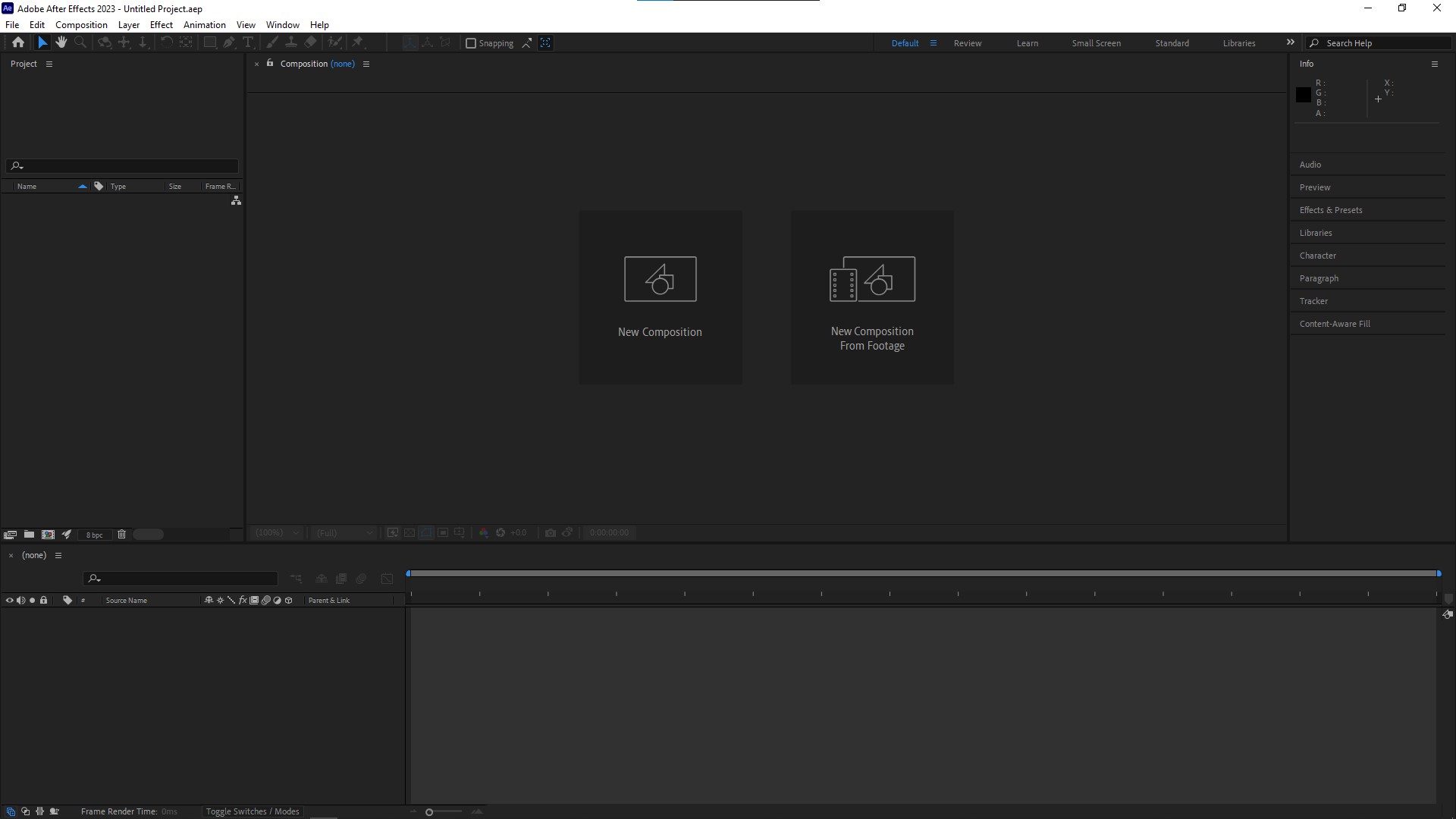Toggle Switches / Modes button
Image resolution: width=1456 pixels, height=819 pixels.
pyautogui.click(x=253, y=811)
